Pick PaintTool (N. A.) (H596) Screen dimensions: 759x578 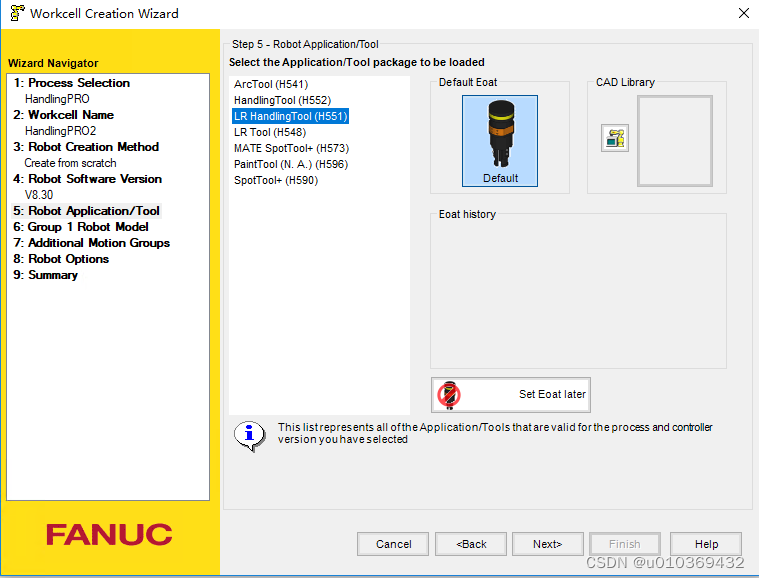(x=291, y=164)
